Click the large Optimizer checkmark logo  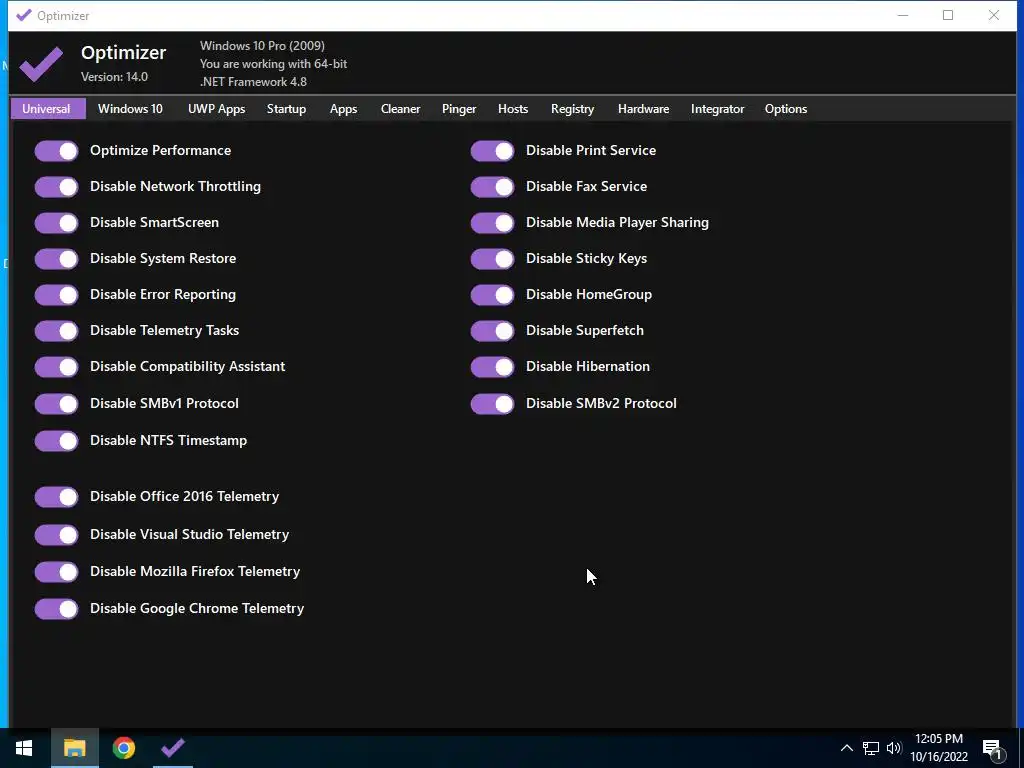[40, 63]
